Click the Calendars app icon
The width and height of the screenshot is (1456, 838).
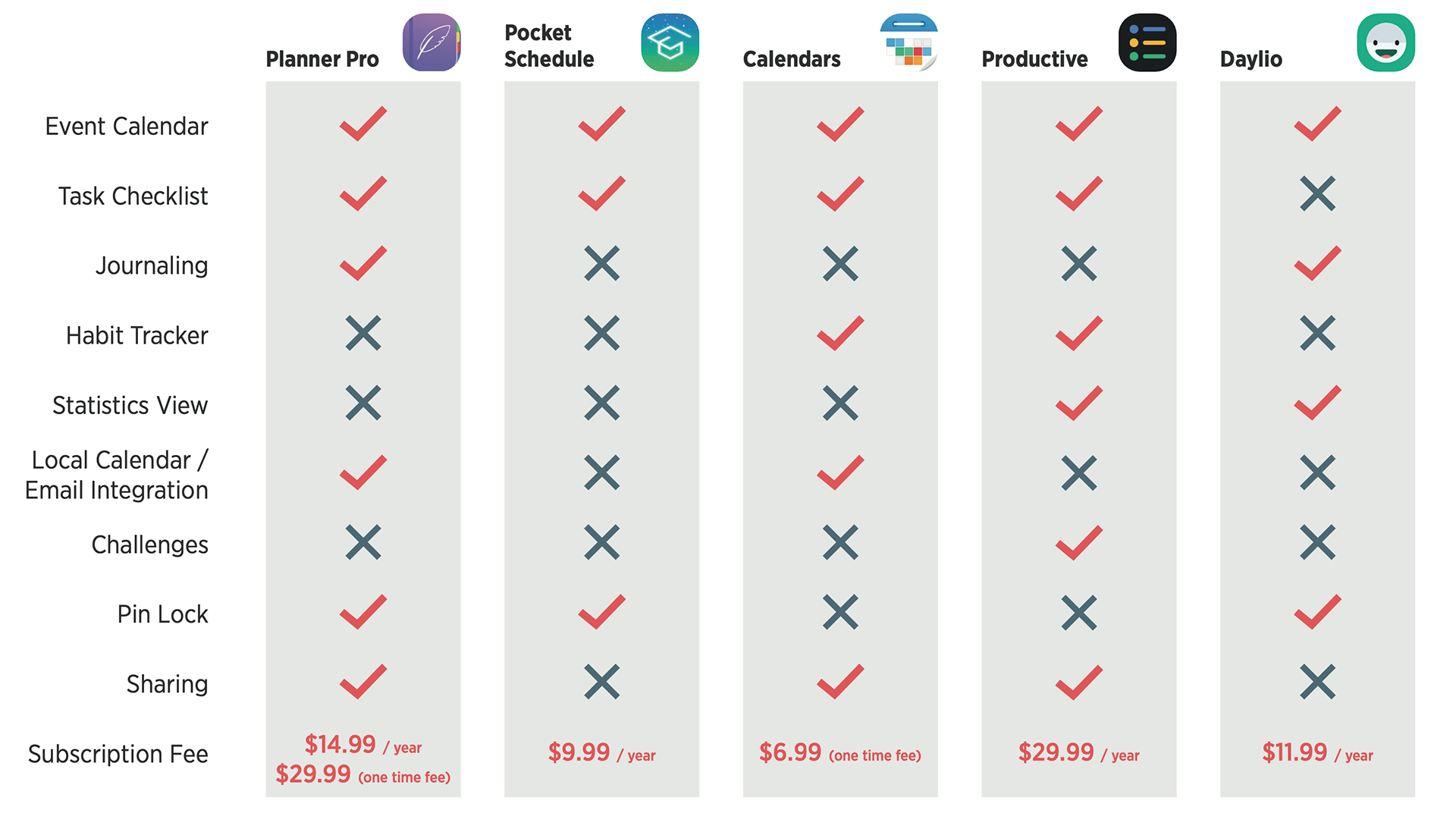tap(908, 42)
